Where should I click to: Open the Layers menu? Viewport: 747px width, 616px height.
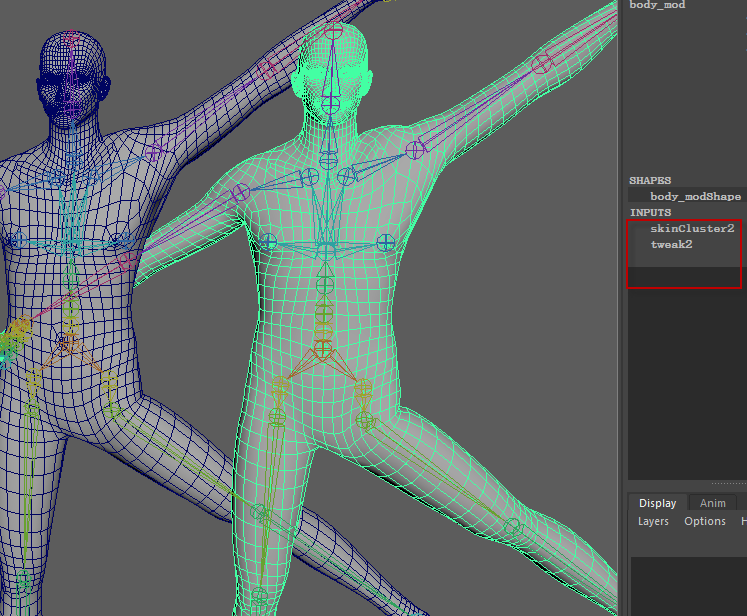pos(653,521)
